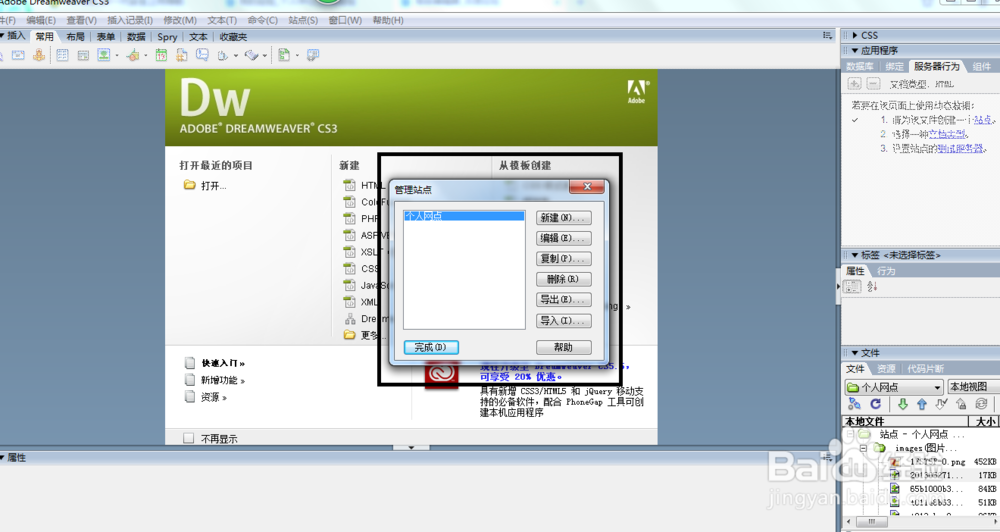Collapse the 属性 panel at the bottom
The image size is (1000, 532).
click(x=3, y=457)
